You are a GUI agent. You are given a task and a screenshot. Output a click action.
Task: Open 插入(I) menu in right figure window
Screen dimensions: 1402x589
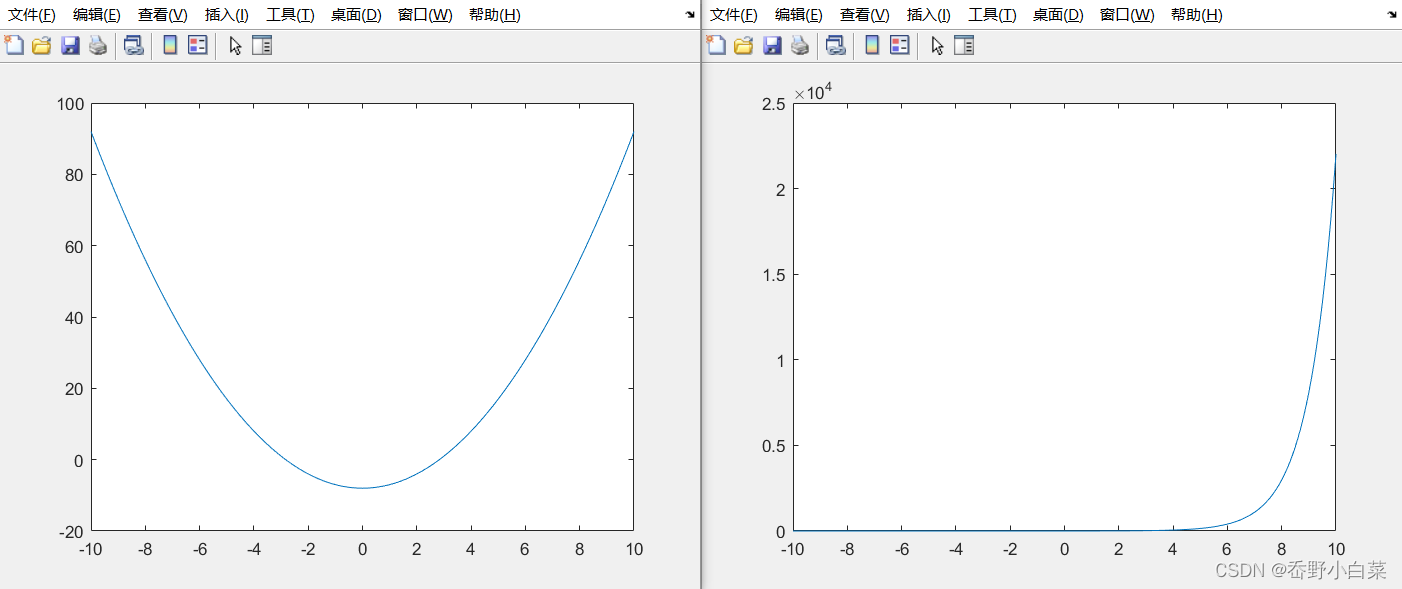coord(929,15)
